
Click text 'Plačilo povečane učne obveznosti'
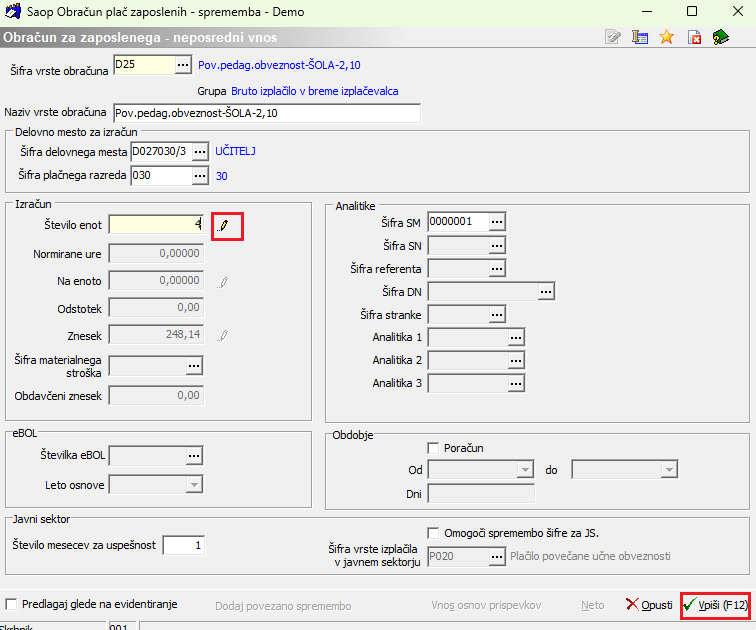click(590, 556)
